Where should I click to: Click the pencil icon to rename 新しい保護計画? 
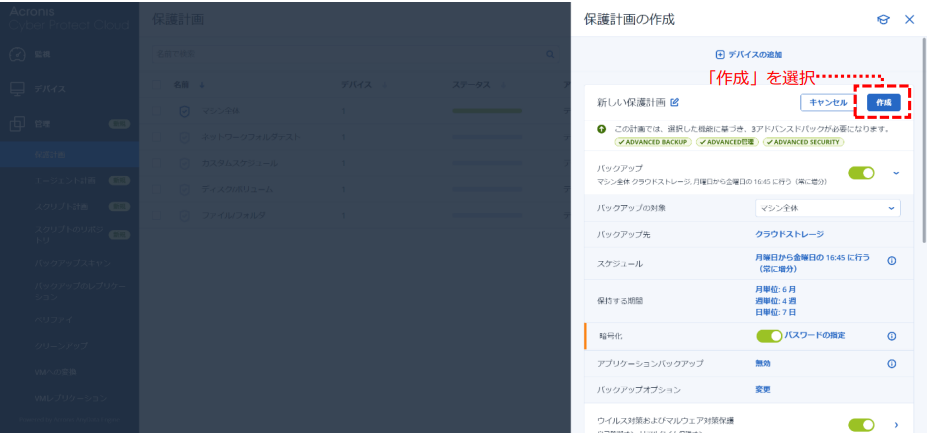(674, 102)
